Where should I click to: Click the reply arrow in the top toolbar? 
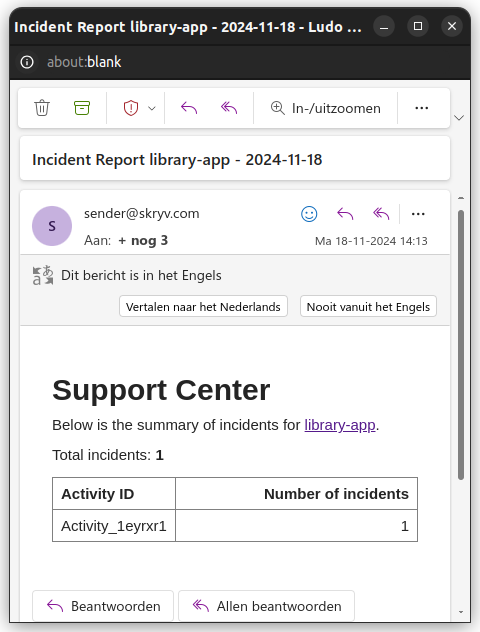pos(189,108)
